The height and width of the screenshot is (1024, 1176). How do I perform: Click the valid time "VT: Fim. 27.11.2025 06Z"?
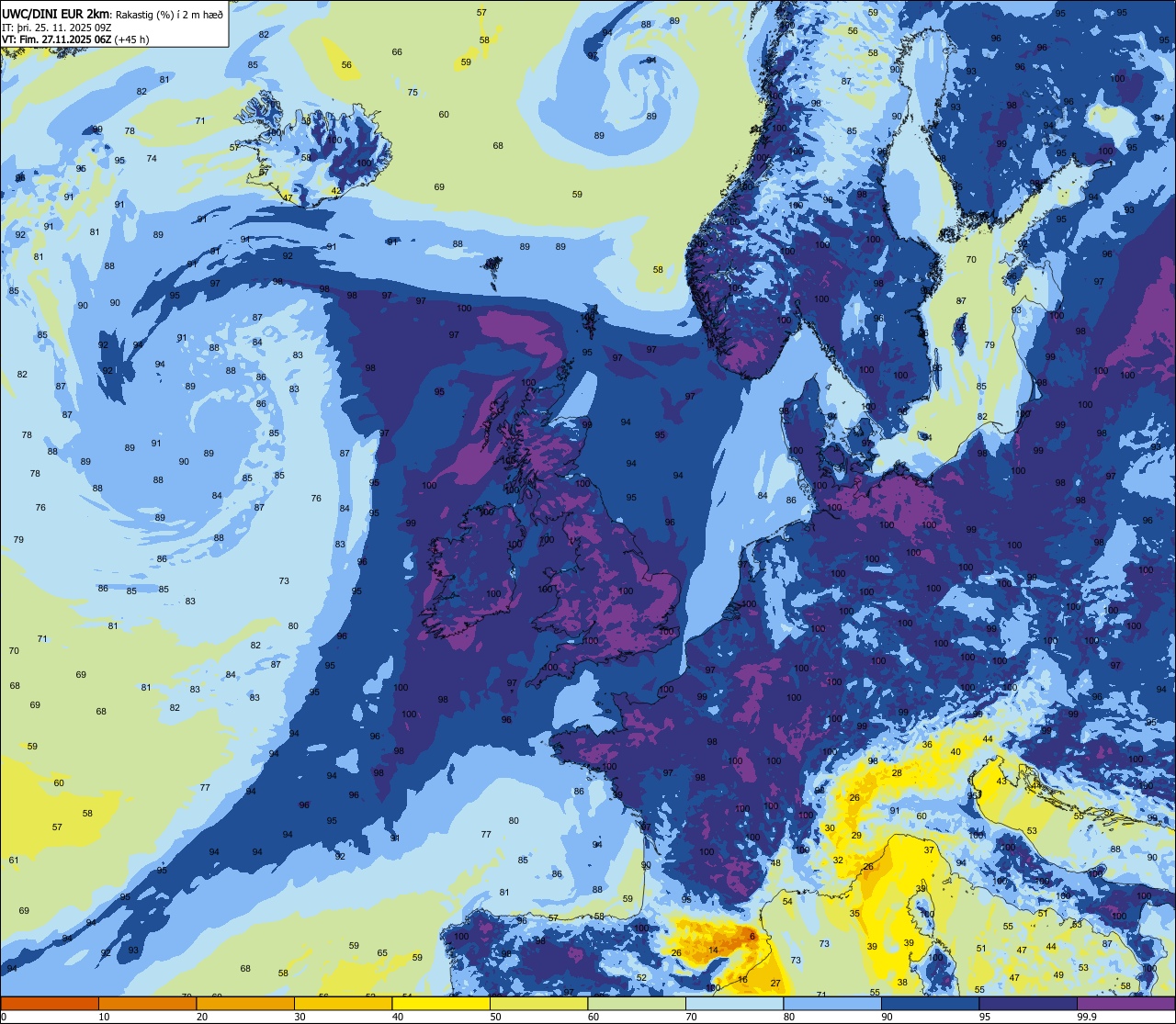[58, 39]
